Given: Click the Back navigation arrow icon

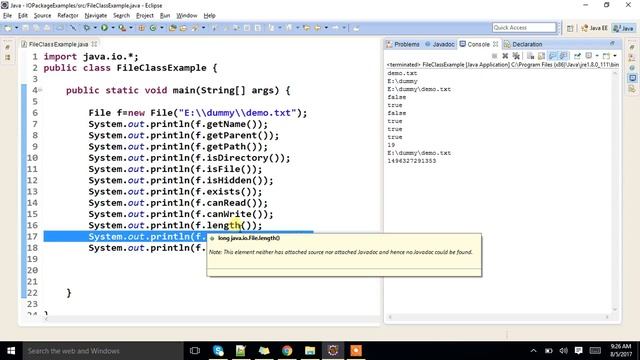Looking at the screenshot, I should 318,28.
